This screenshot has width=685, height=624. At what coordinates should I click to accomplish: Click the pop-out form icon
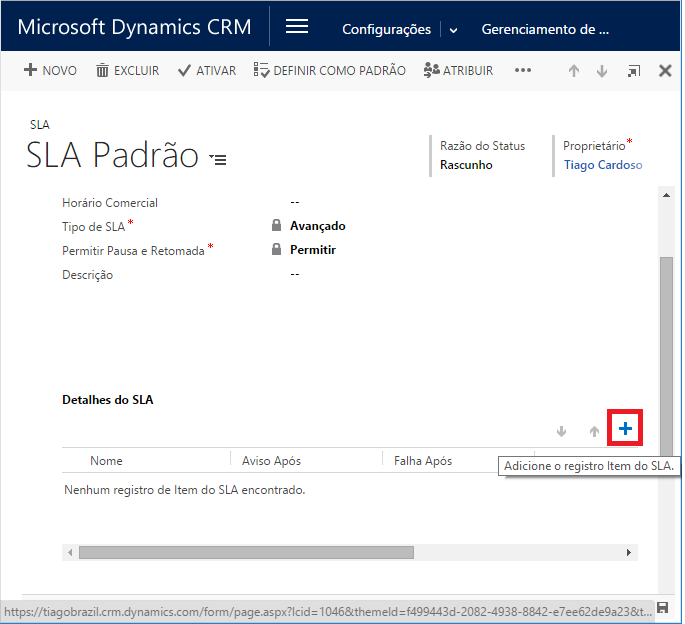(634, 71)
